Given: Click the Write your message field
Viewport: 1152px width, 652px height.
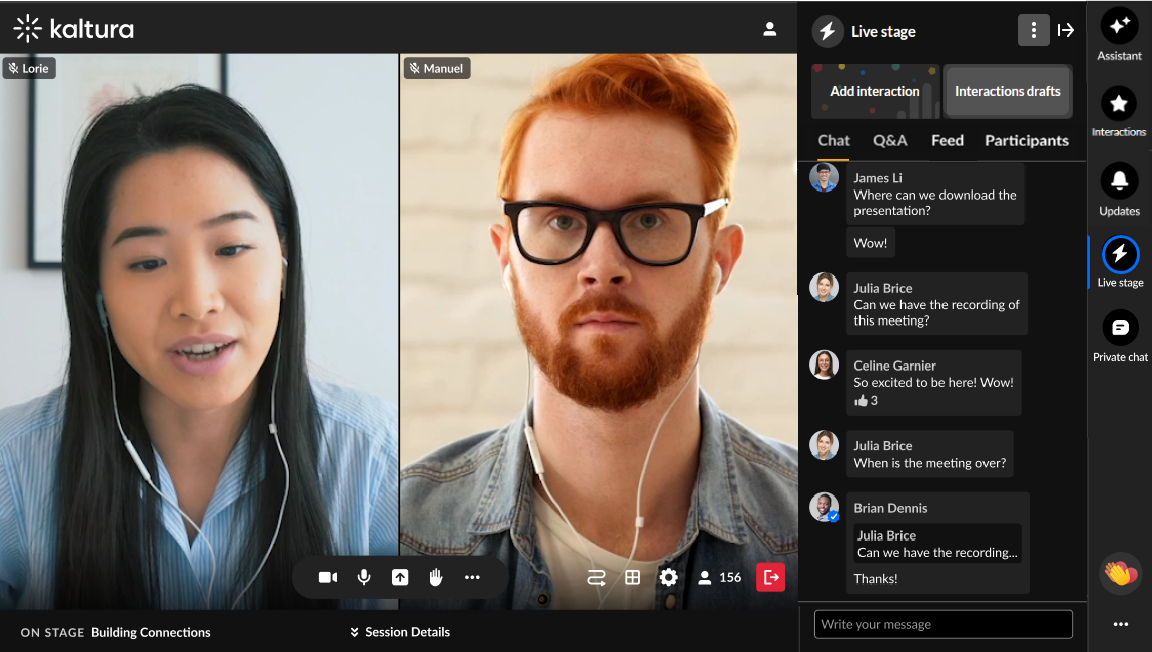Looking at the screenshot, I should 943,624.
